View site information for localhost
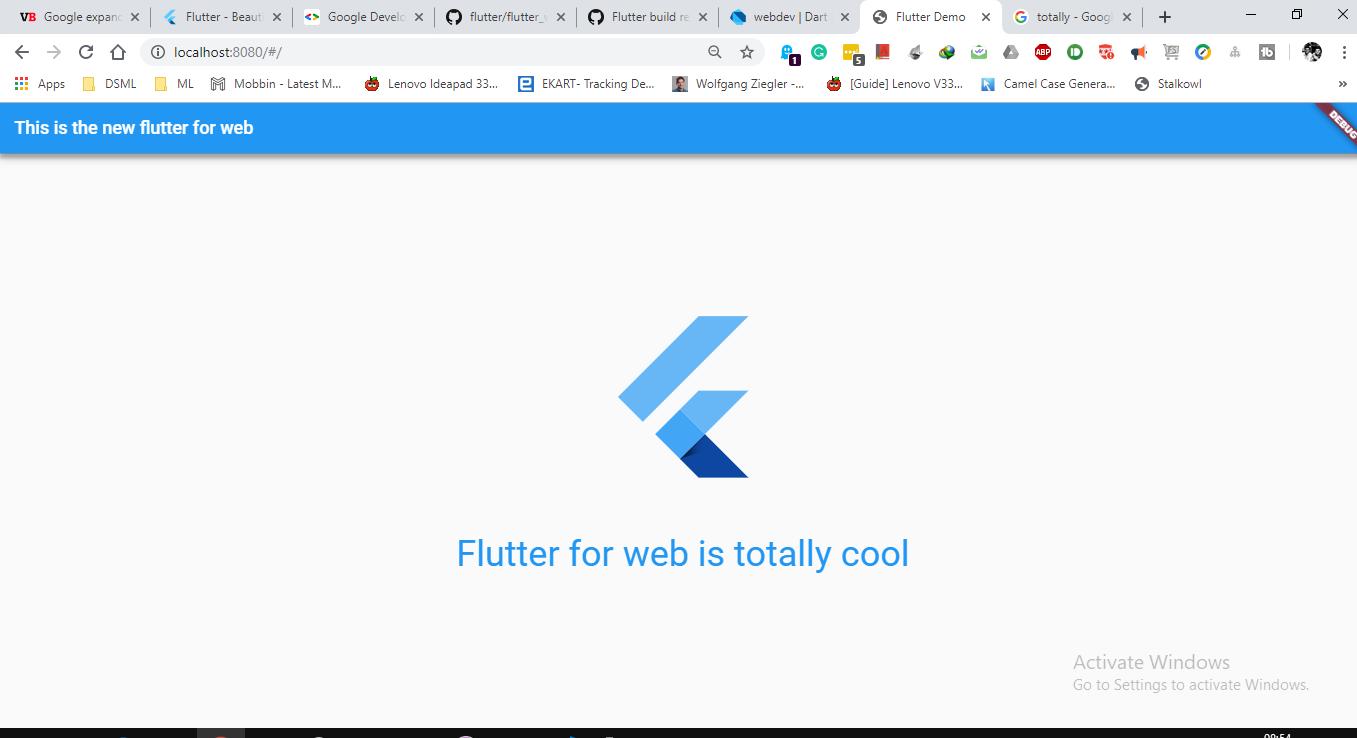Viewport: 1357px width, 738px height. pos(157,52)
